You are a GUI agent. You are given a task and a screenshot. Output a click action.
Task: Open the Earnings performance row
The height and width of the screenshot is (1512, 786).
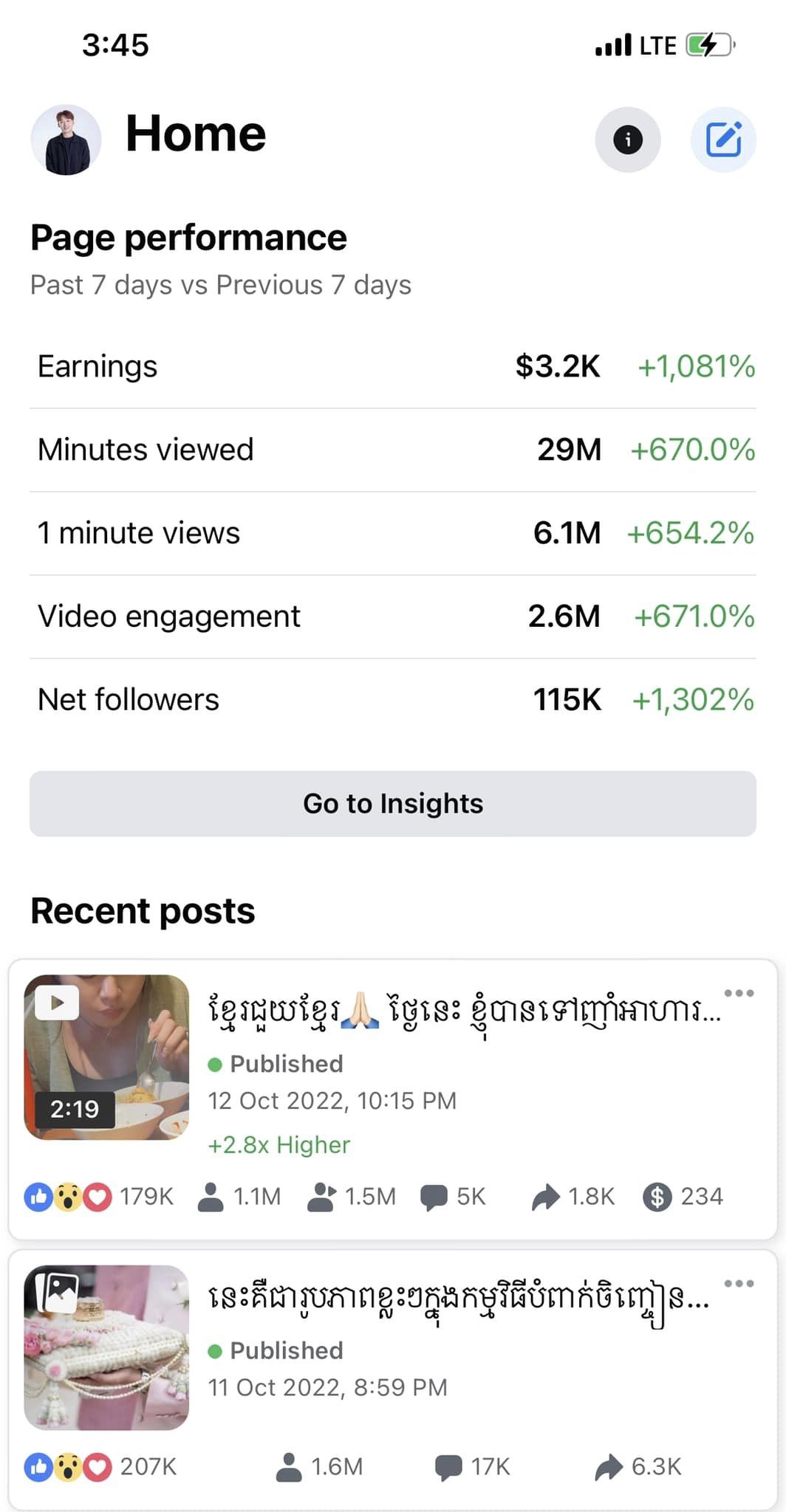point(393,366)
